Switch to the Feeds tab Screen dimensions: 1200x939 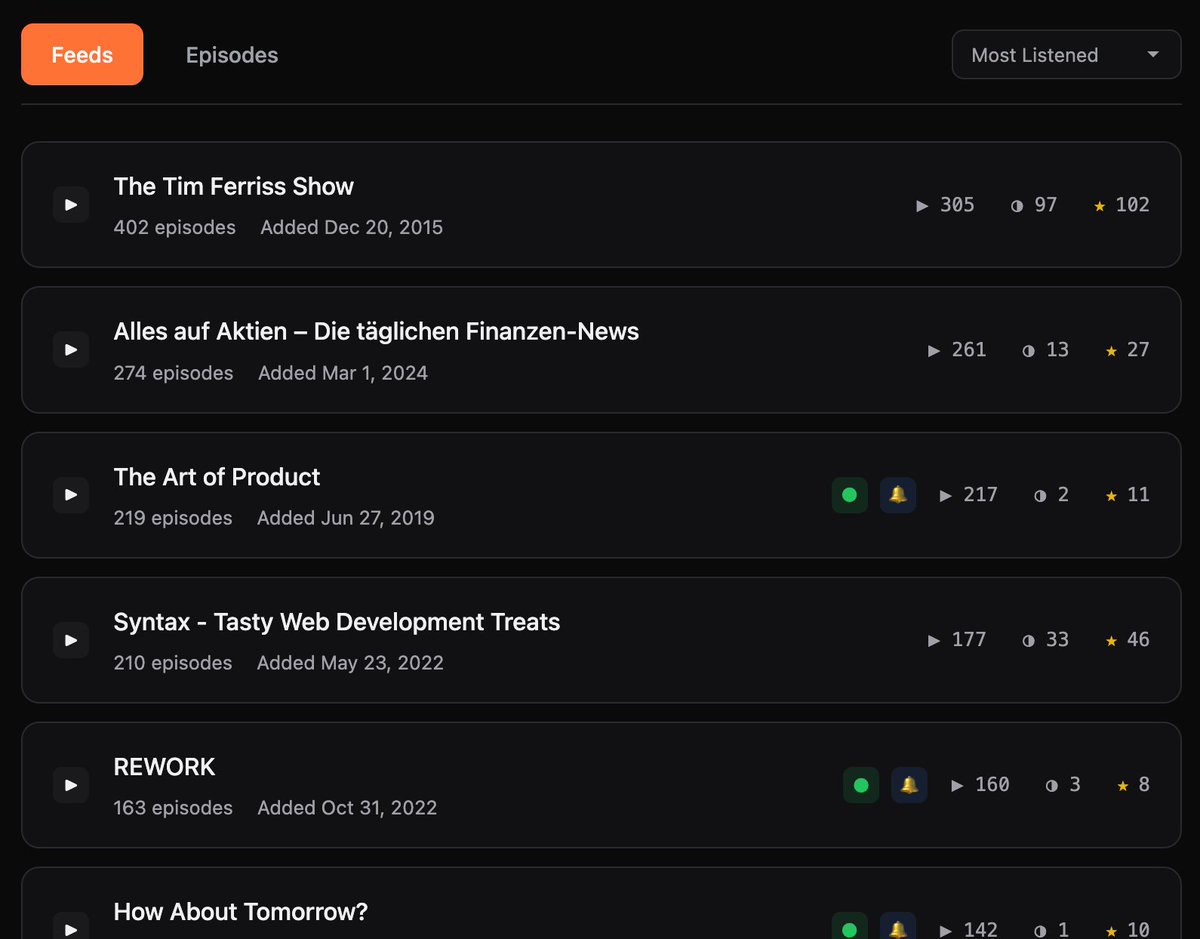82,55
